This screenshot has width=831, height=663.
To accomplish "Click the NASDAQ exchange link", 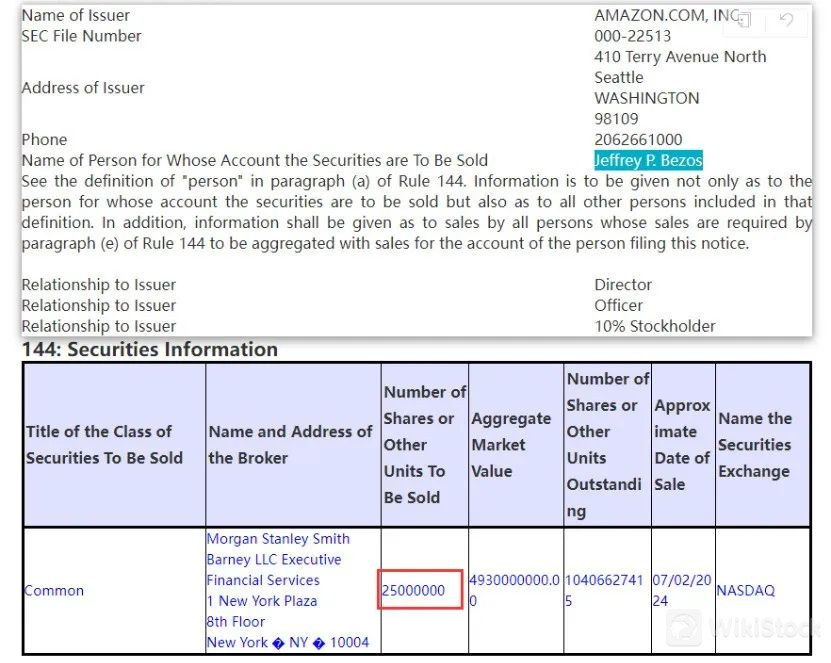I will click(x=745, y=591).
